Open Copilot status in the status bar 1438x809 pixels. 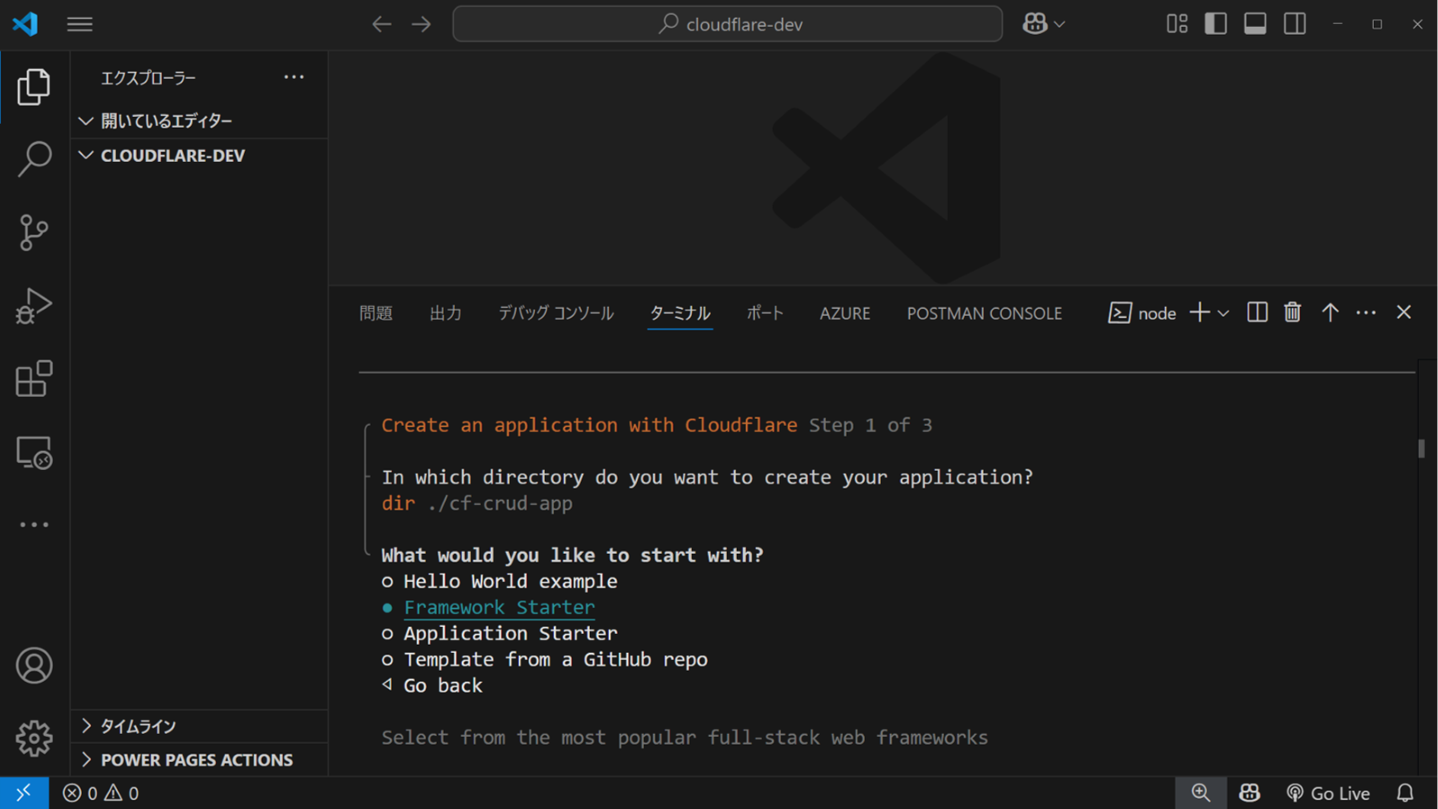click(x=1249, y=793)
